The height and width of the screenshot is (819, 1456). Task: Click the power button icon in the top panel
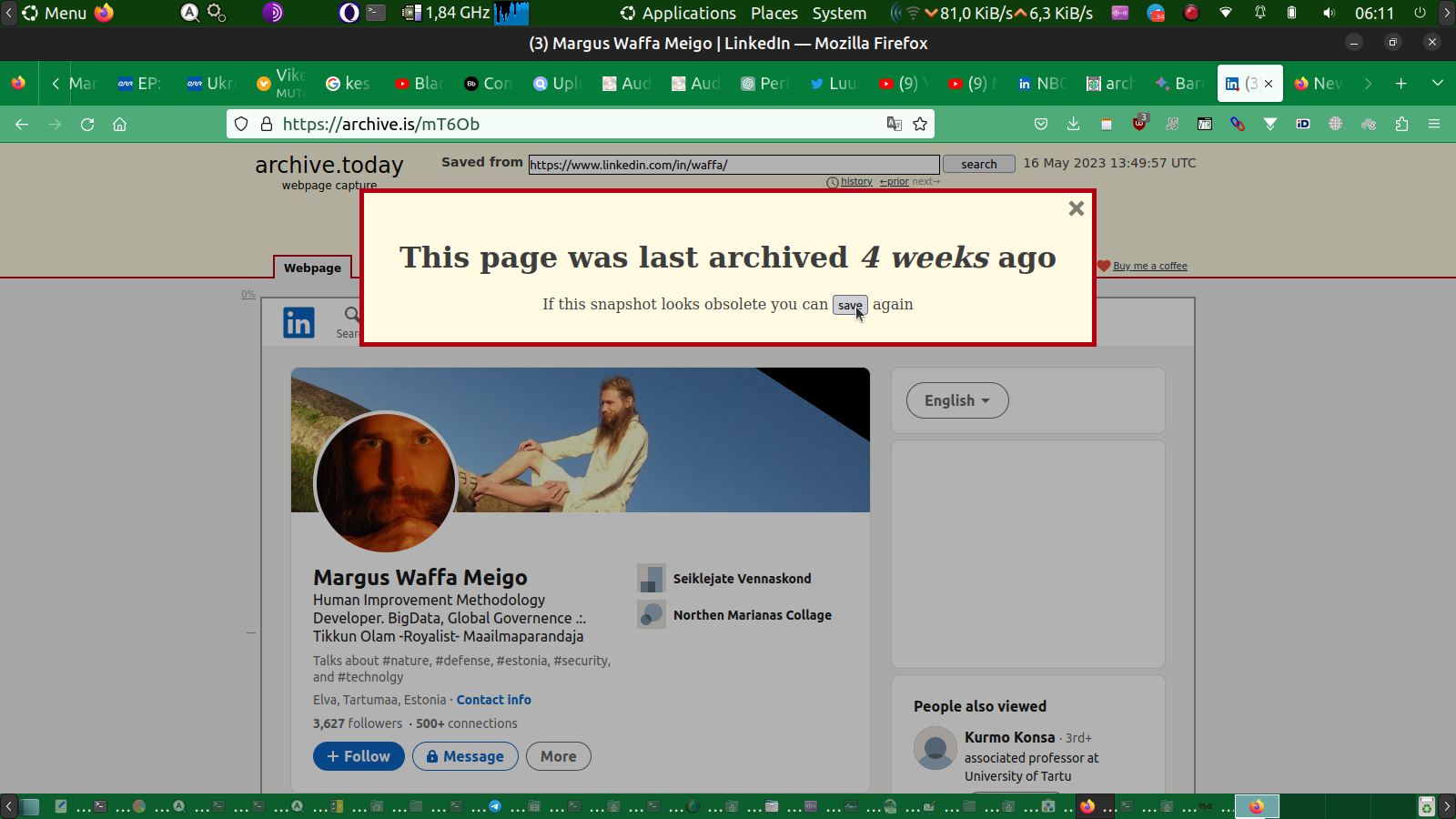point(1420,13)
